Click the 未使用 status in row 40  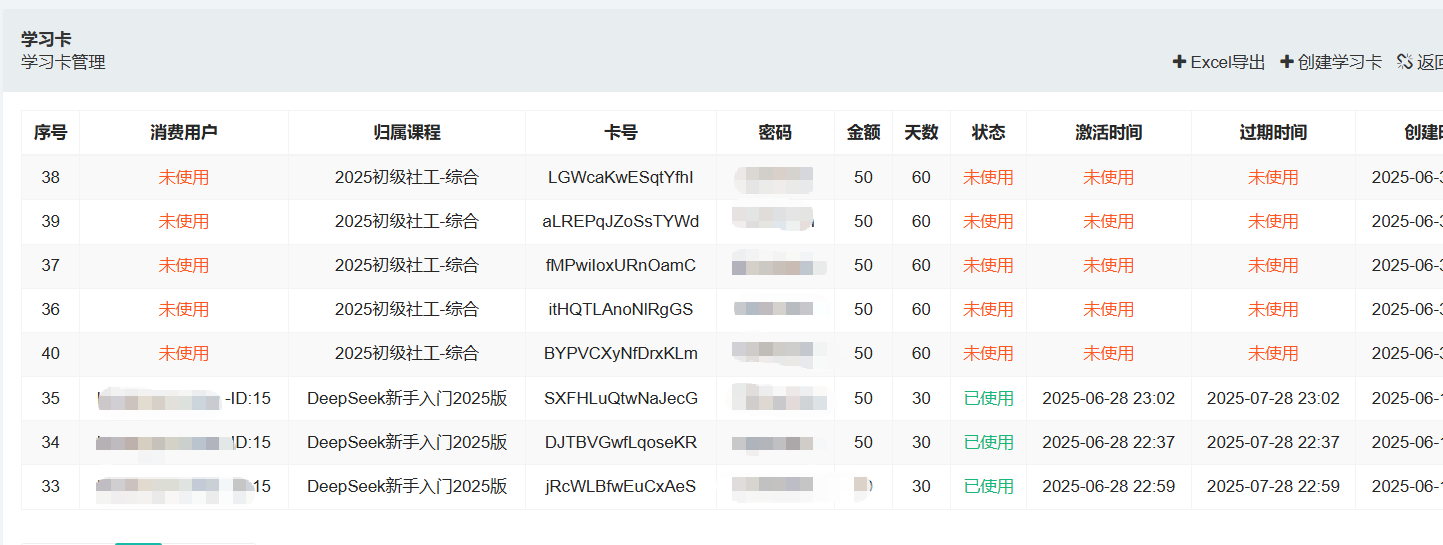[988, 353]
